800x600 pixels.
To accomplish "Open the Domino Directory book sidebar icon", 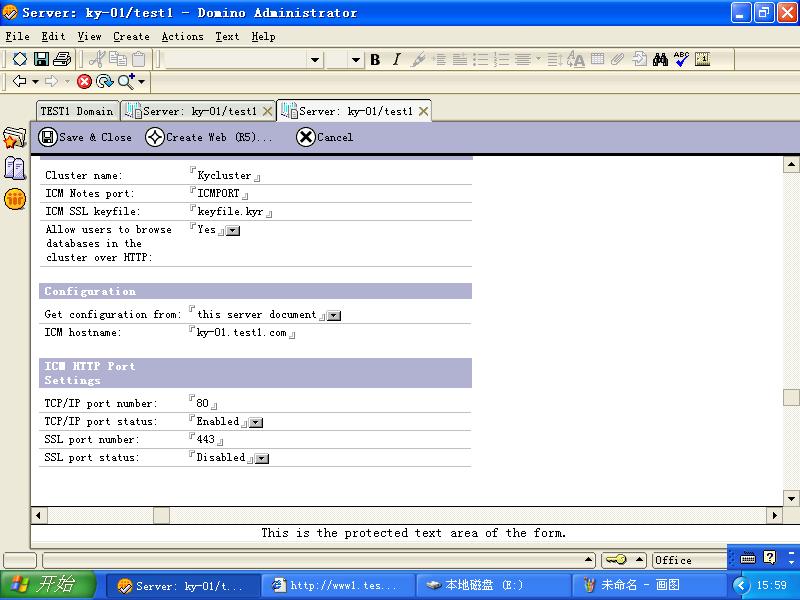I will pyautogui.click(x=14, y=168).
